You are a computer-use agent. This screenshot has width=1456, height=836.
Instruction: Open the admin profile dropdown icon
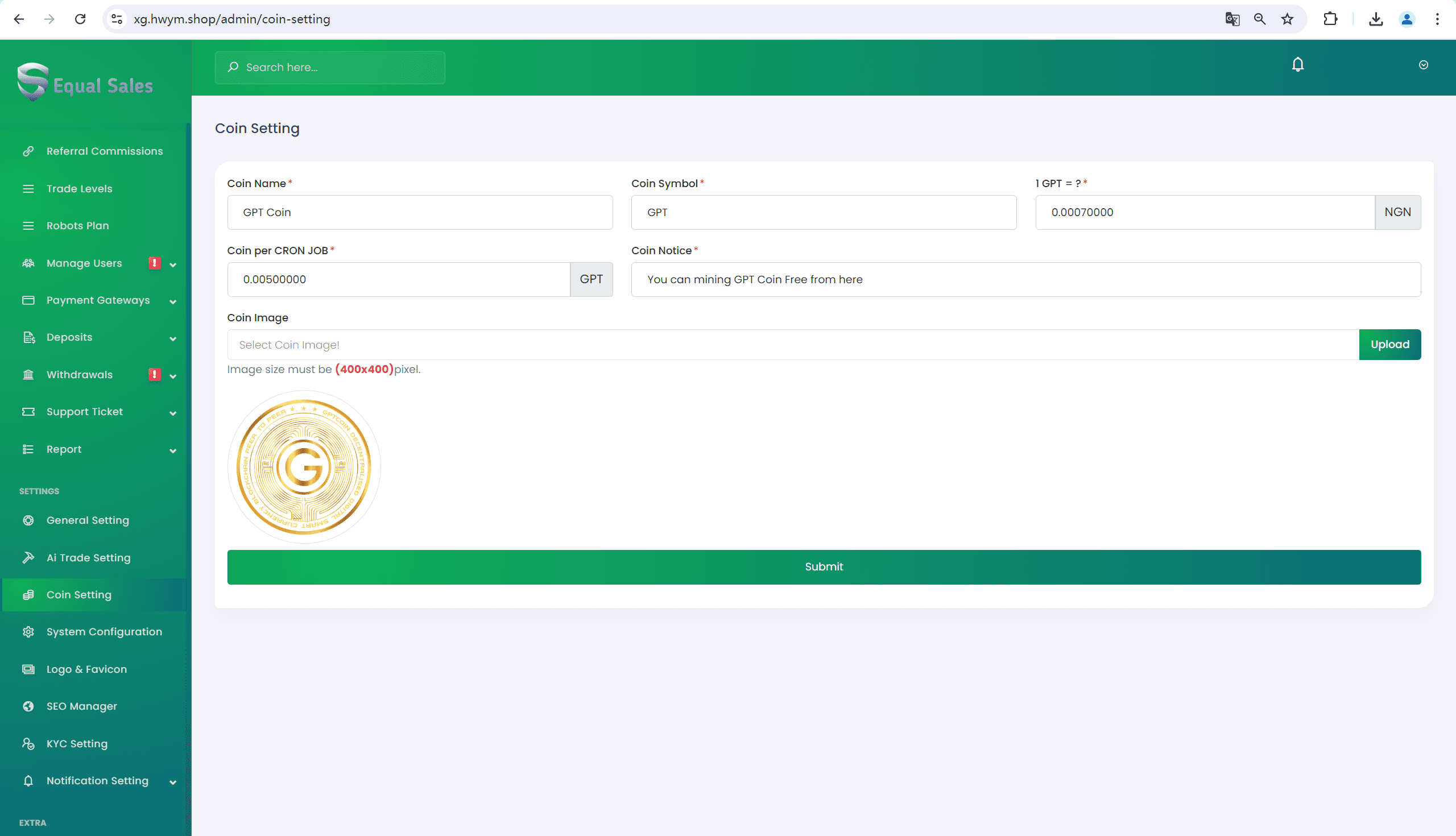coord(1423,65)
